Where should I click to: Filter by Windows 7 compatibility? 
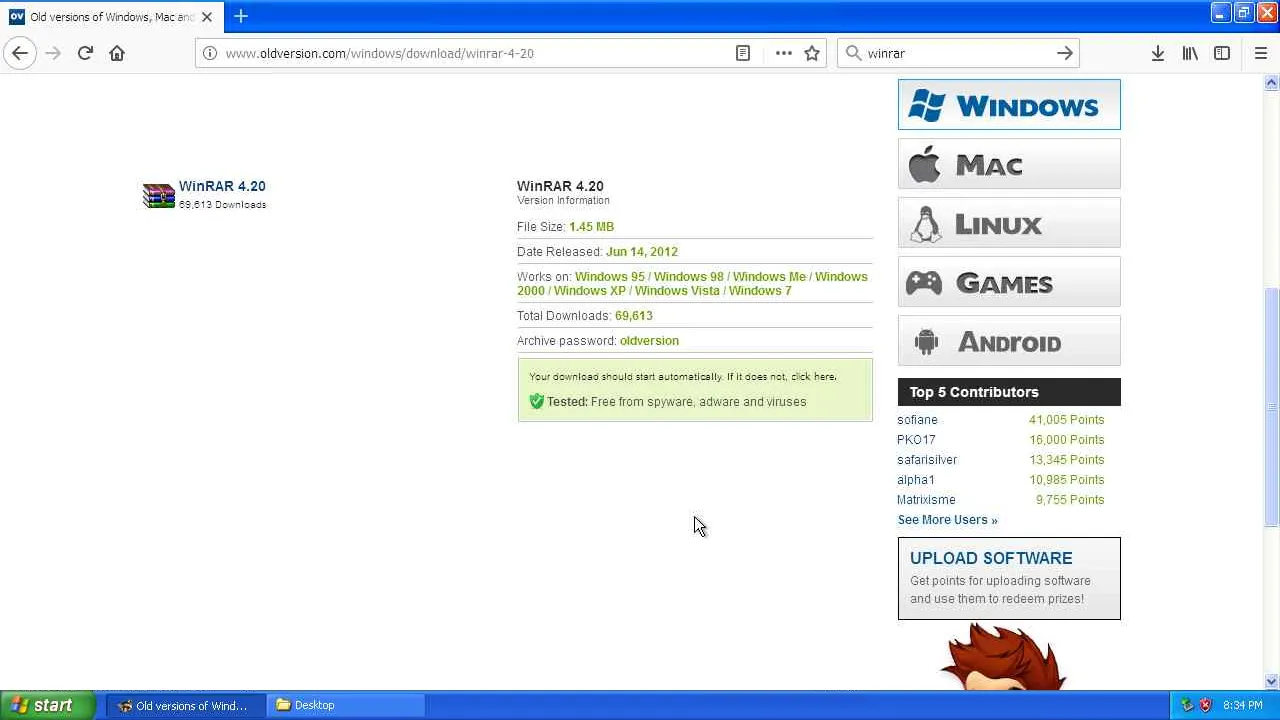pyautogui.click(x=760, y=291)
